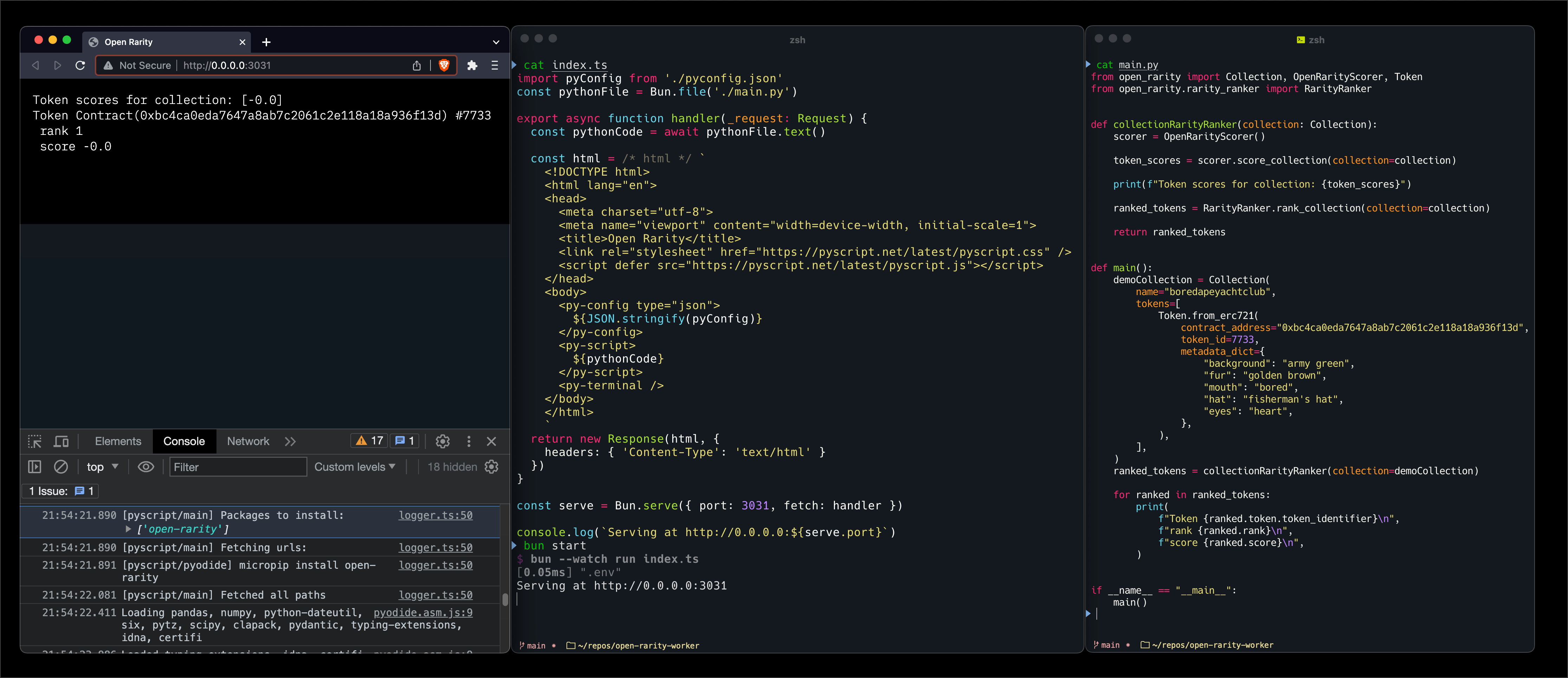Image resolution: width=1568 pixels, height=678 pixels.
Task: Reload the Open Rarity page
Action: [80, 65]
